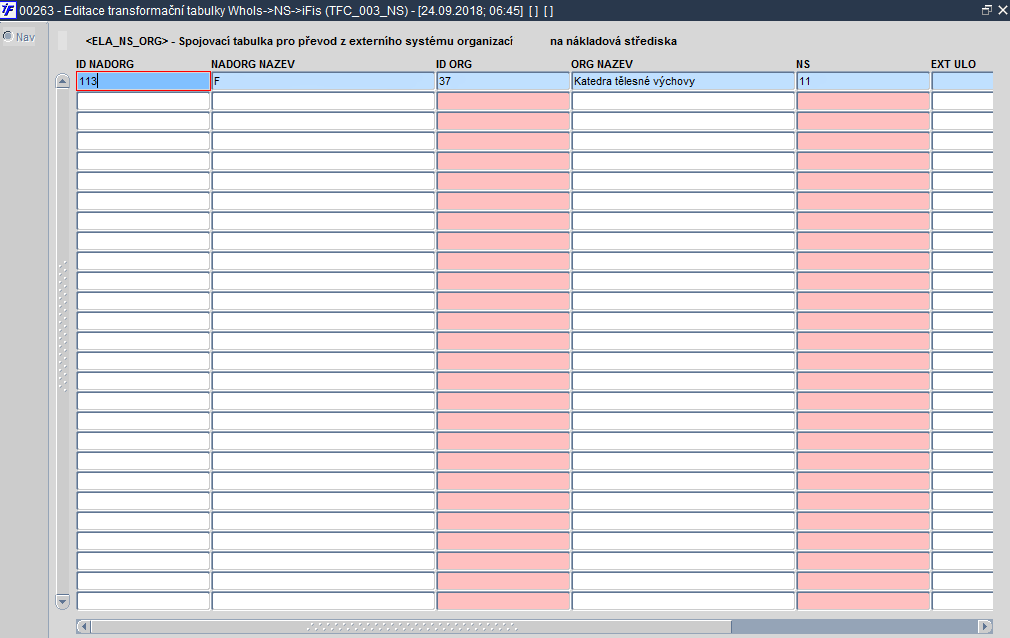Click the iFIS application logo icon

pos(8,10)
